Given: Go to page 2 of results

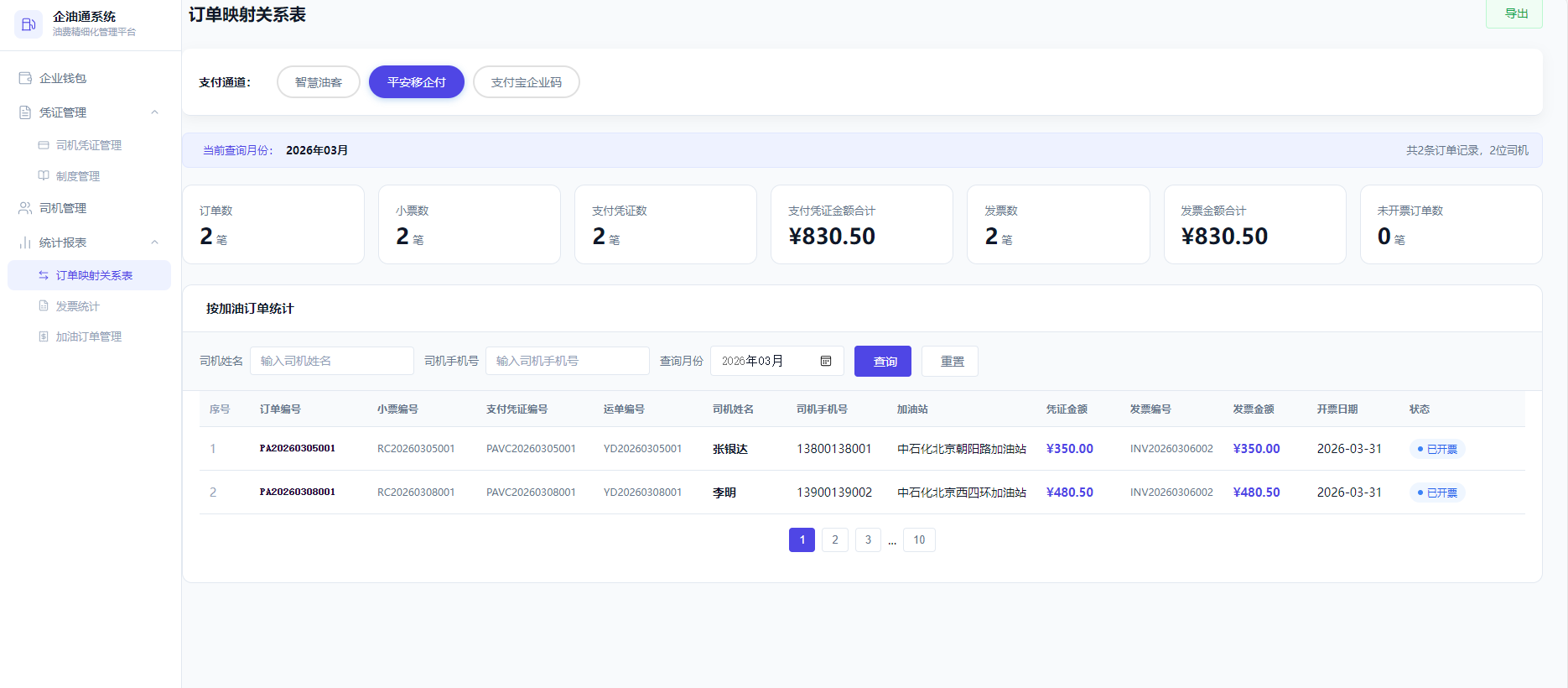Looking at the screenshot, I should click(x=835, y=539).
